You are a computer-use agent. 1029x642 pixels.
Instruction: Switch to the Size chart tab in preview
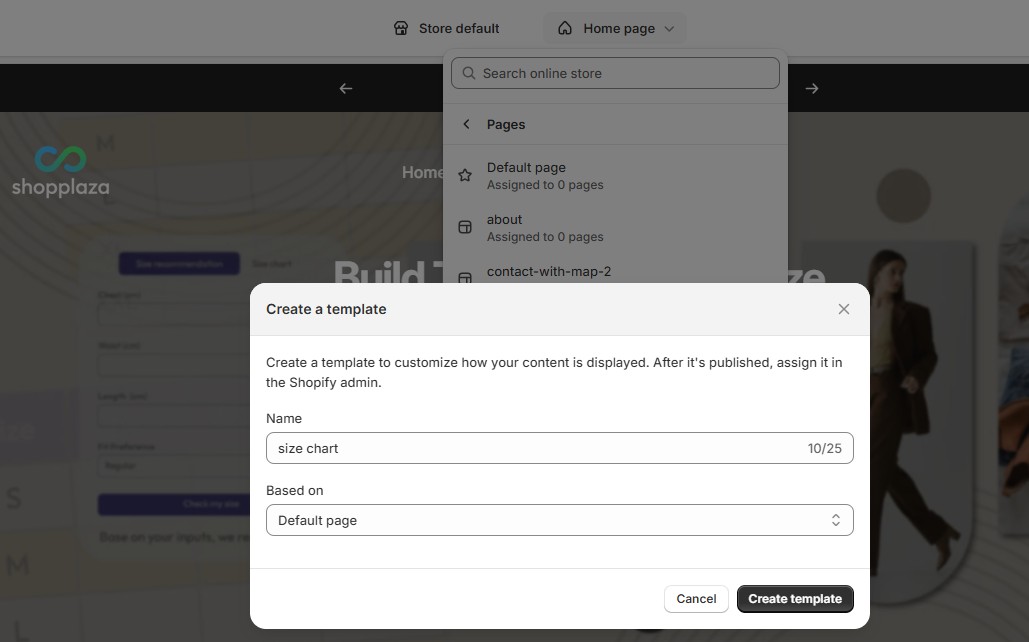pyautogui.click(x=271, y=264)
